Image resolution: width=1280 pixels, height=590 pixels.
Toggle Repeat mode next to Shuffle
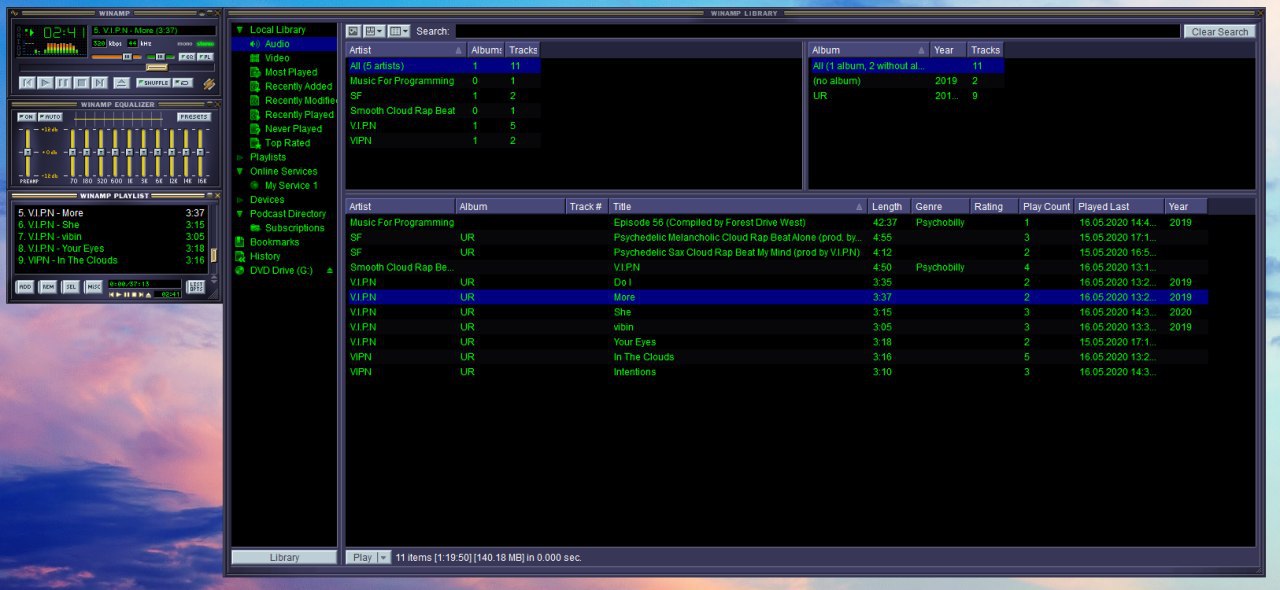click(183, 83)
